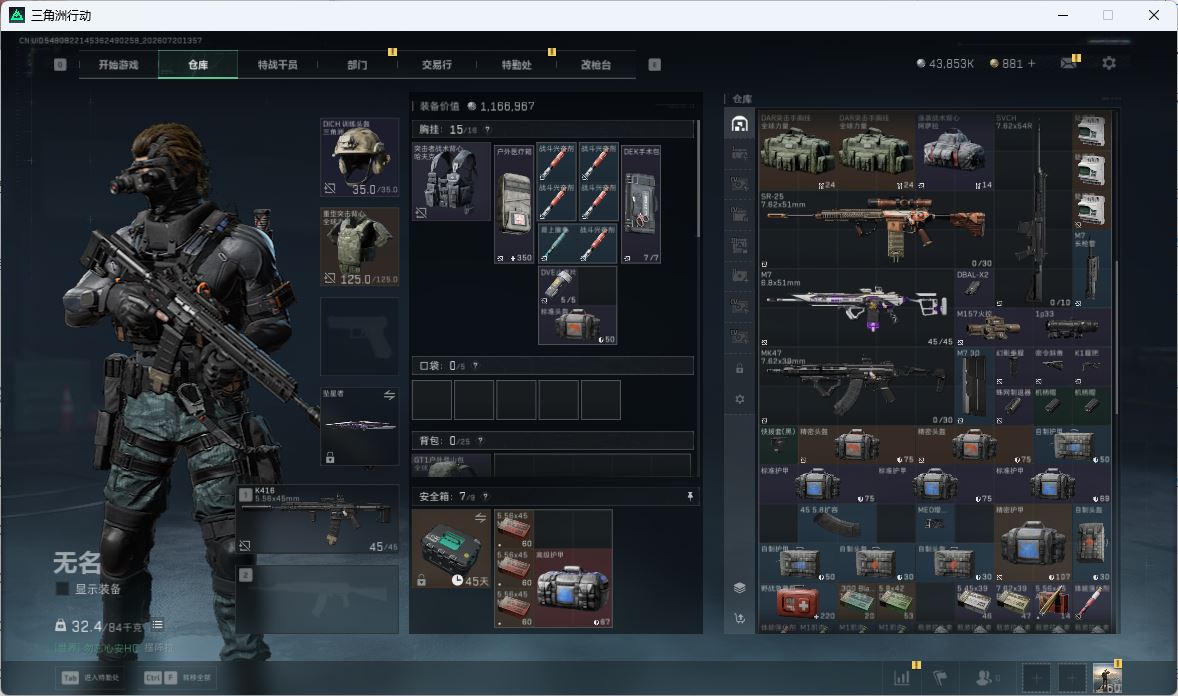Image resolution: width=1178 pixels, height=696 pixels.
Task: Select top 5.56x45 ammo box in safe box
Action: click(x=515, y=529)
